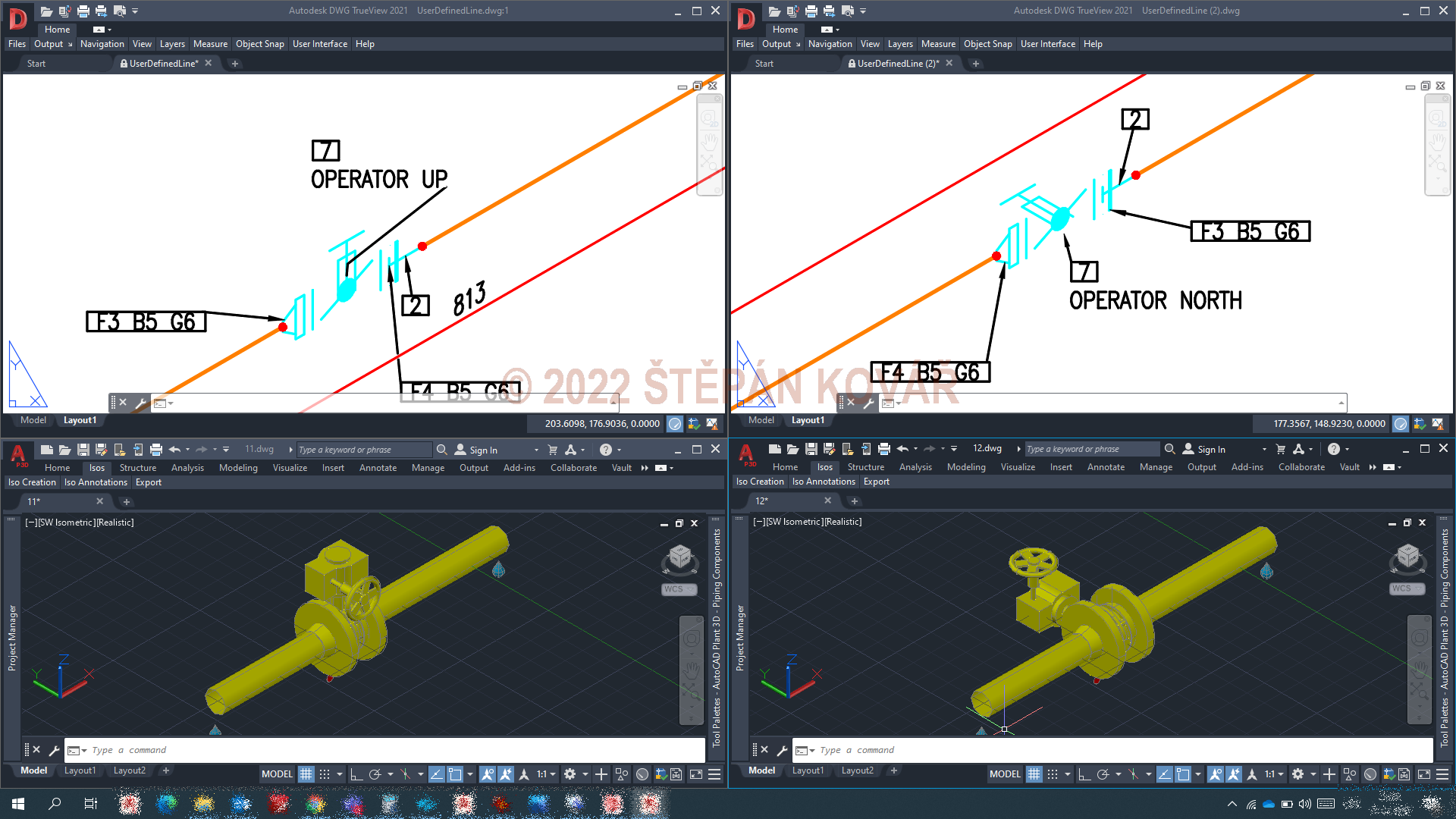
Task: Add new drawing tab plus in 12.dwg window
Action: pos(855,501)
